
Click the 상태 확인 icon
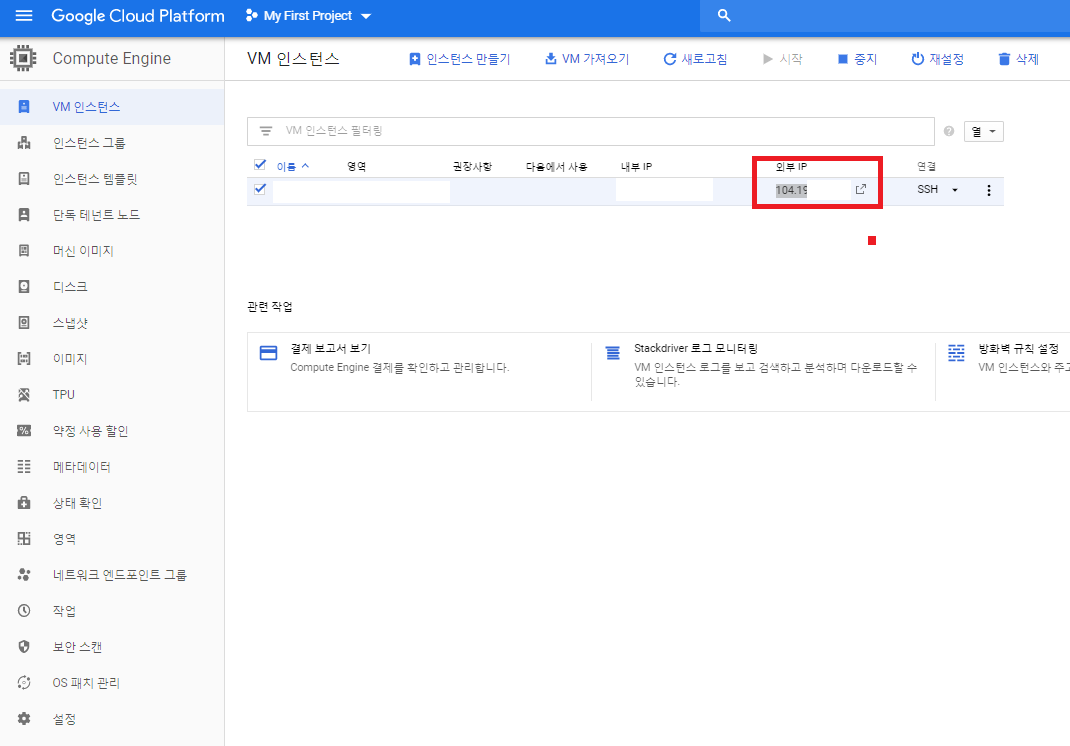24,503
